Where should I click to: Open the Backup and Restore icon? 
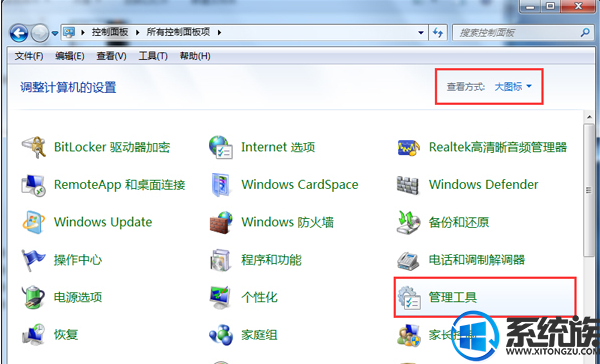pyautogui.click(x=408, y=222)
